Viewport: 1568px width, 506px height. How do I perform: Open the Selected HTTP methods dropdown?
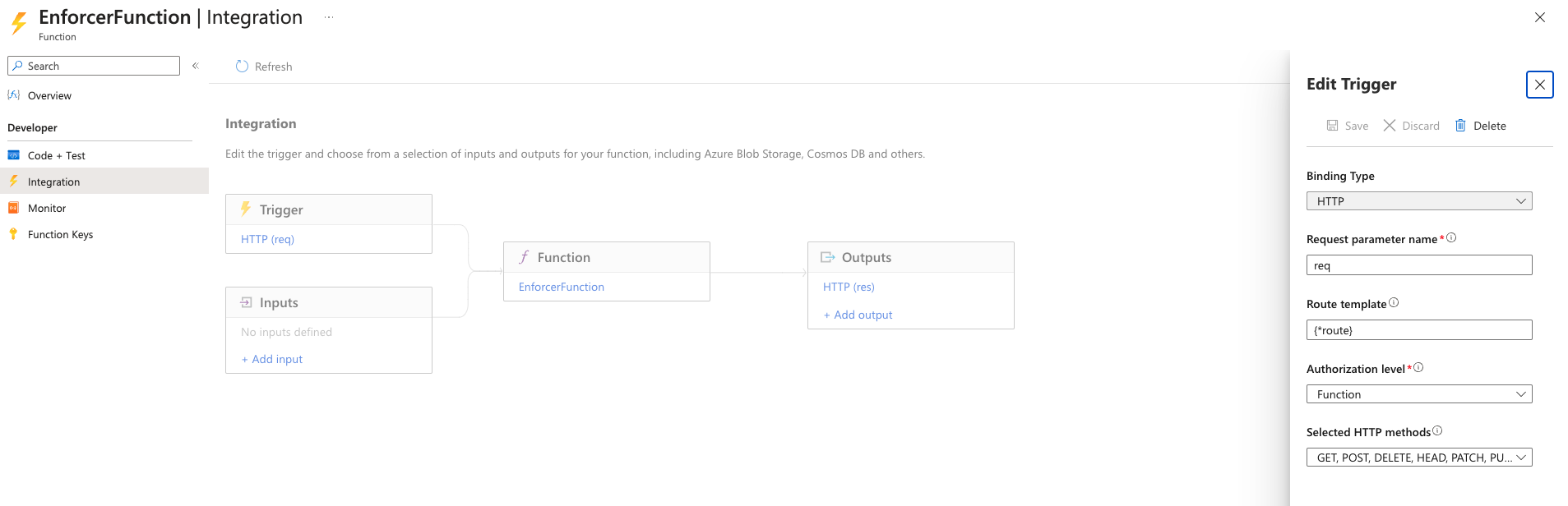coord(1418,458)
